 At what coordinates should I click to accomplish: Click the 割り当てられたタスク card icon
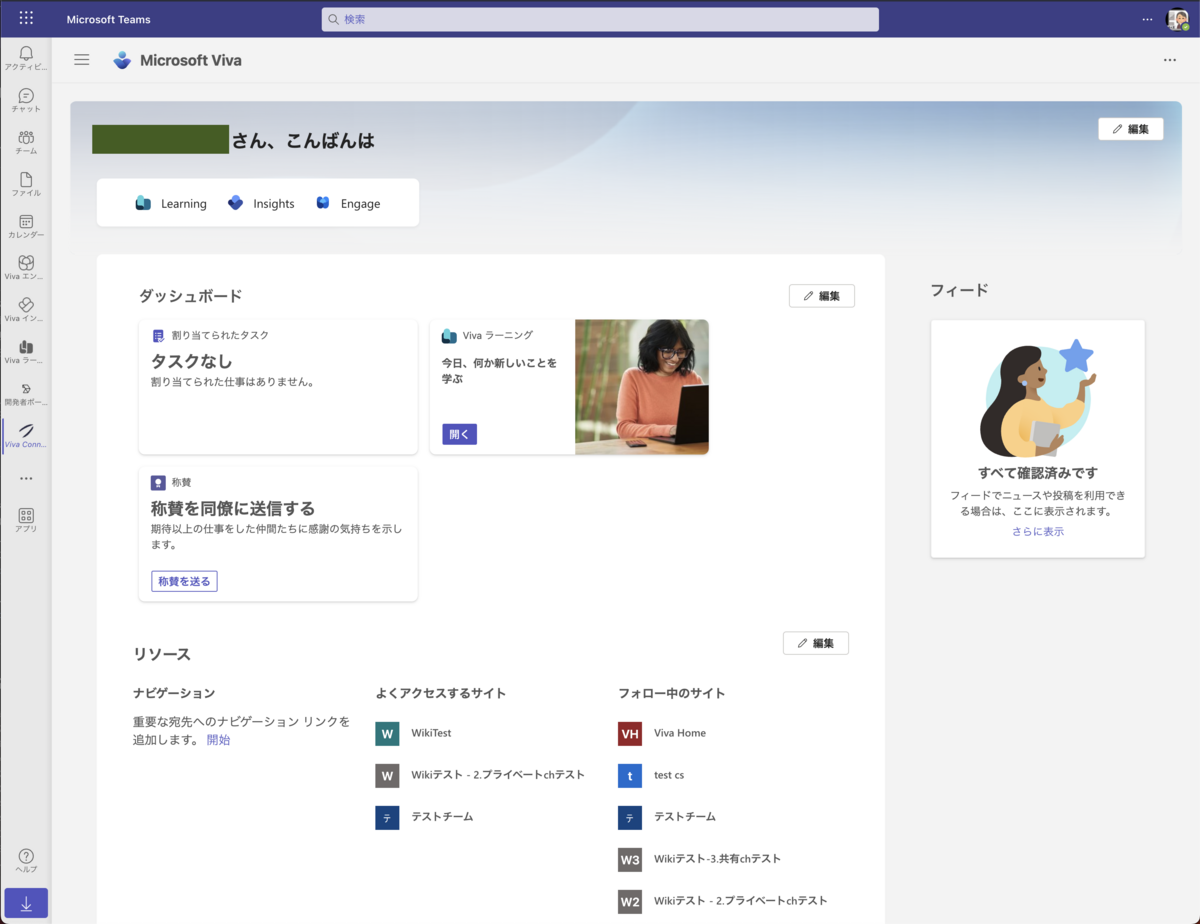point(158,336)
